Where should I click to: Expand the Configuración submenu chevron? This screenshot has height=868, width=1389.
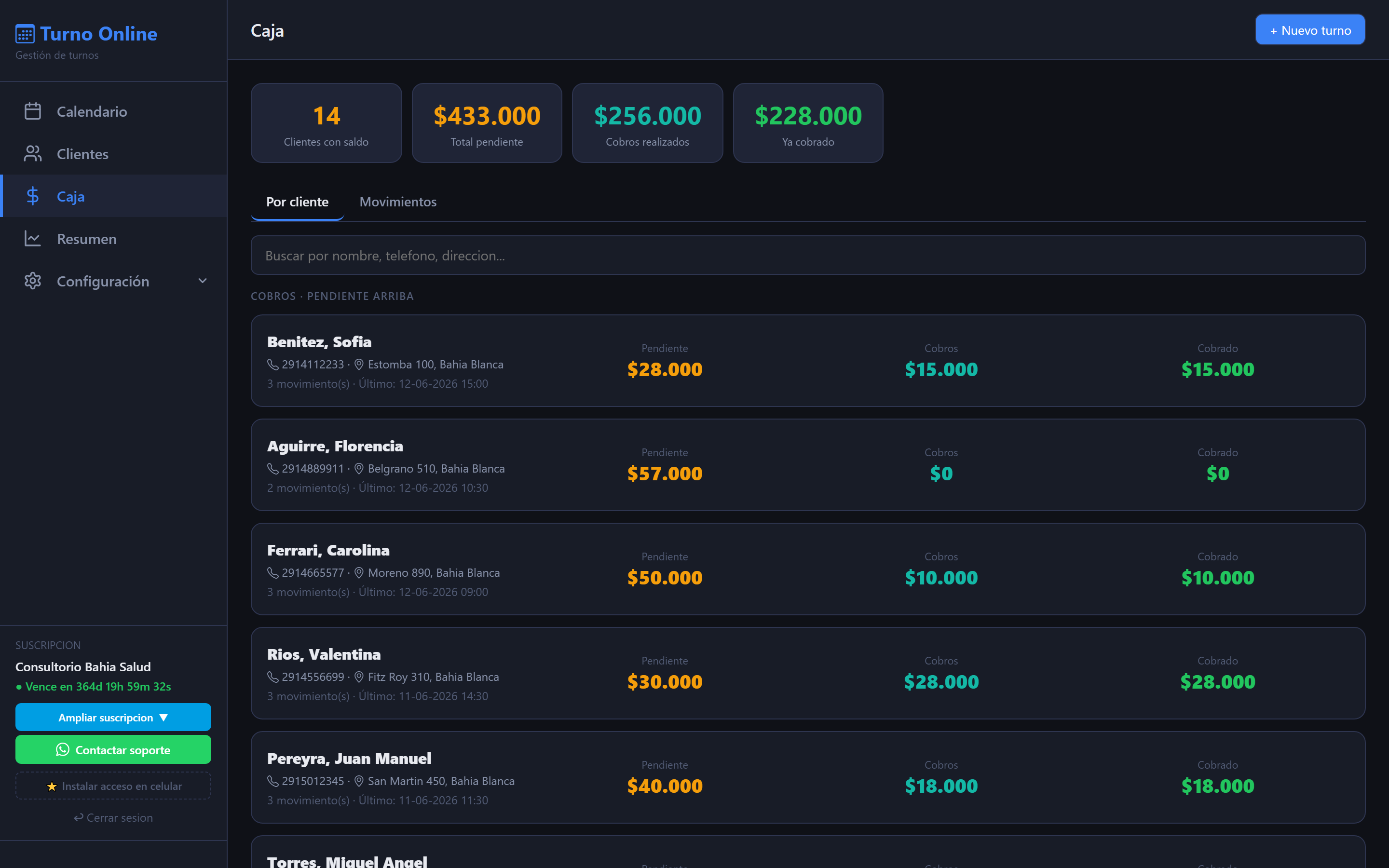(x=203, y=281)
